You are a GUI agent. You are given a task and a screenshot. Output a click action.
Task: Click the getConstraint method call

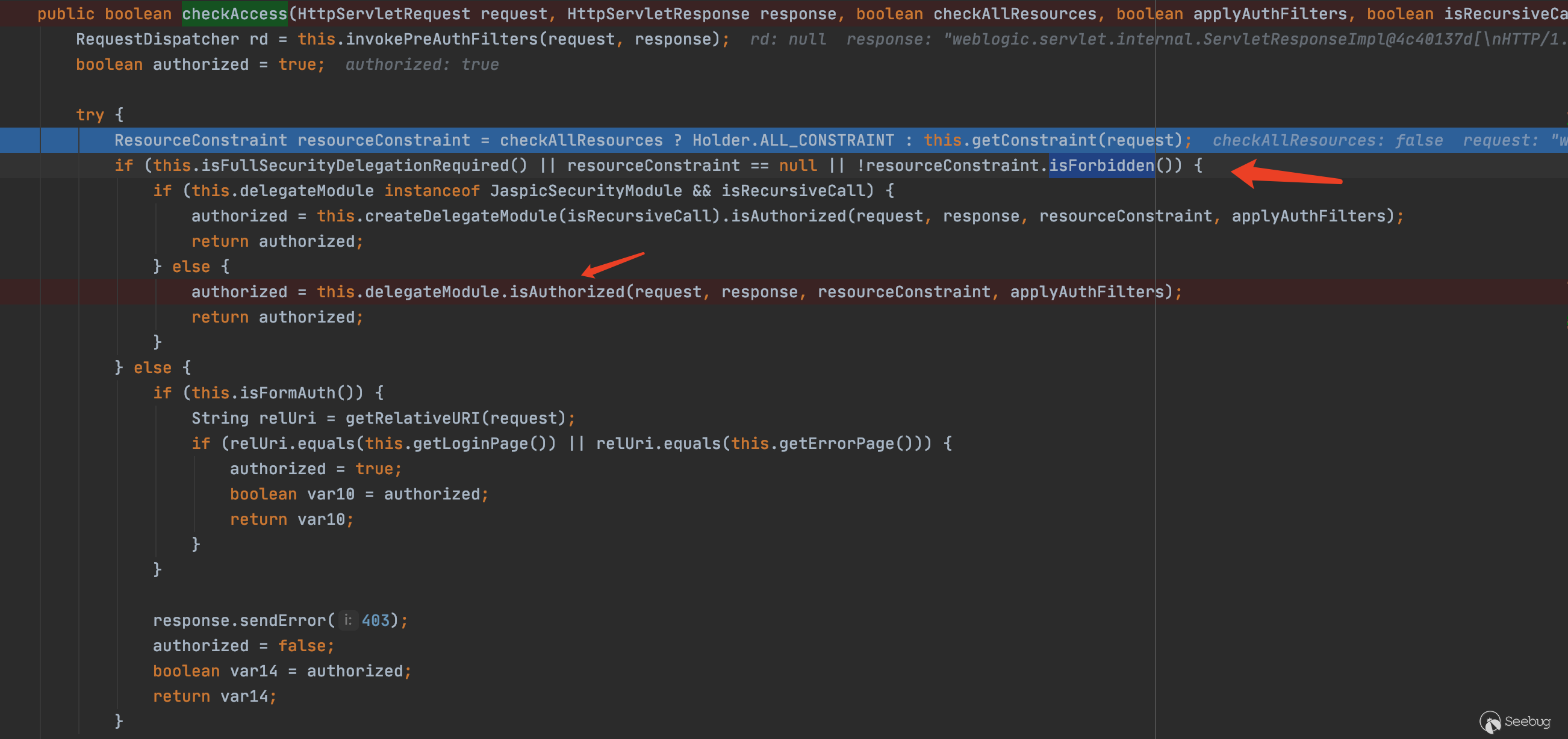(1034, 140)
